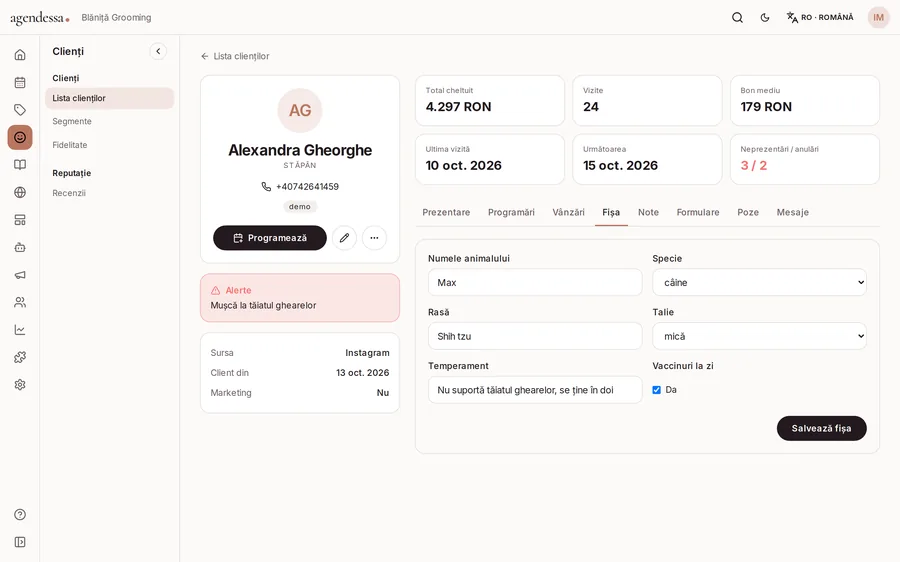The image size is (900, 562).
Task: Click the Marketing Nu value
Action: (383, 393)
